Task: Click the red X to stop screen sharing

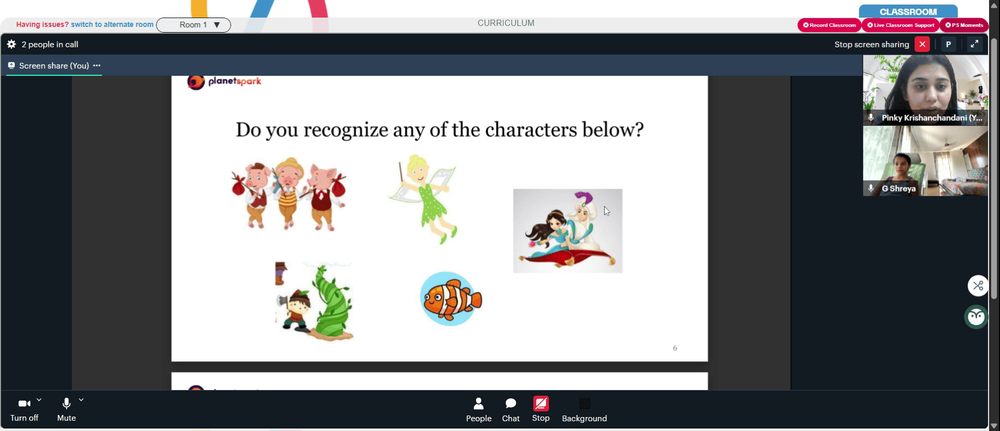Action: coord(922,45)
